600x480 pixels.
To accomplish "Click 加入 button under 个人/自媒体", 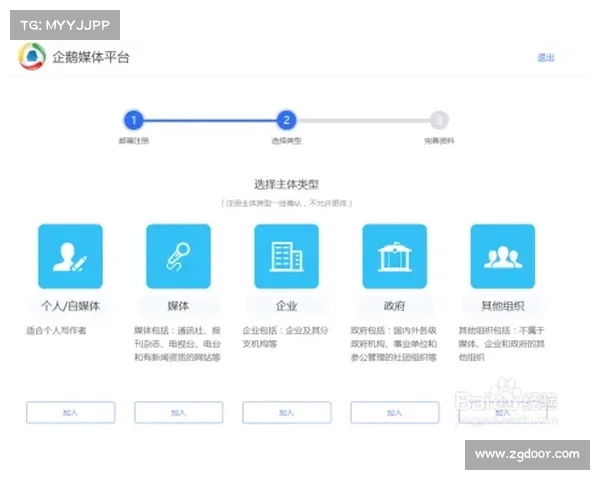I will pyautogui.click(x=70, y=412).
